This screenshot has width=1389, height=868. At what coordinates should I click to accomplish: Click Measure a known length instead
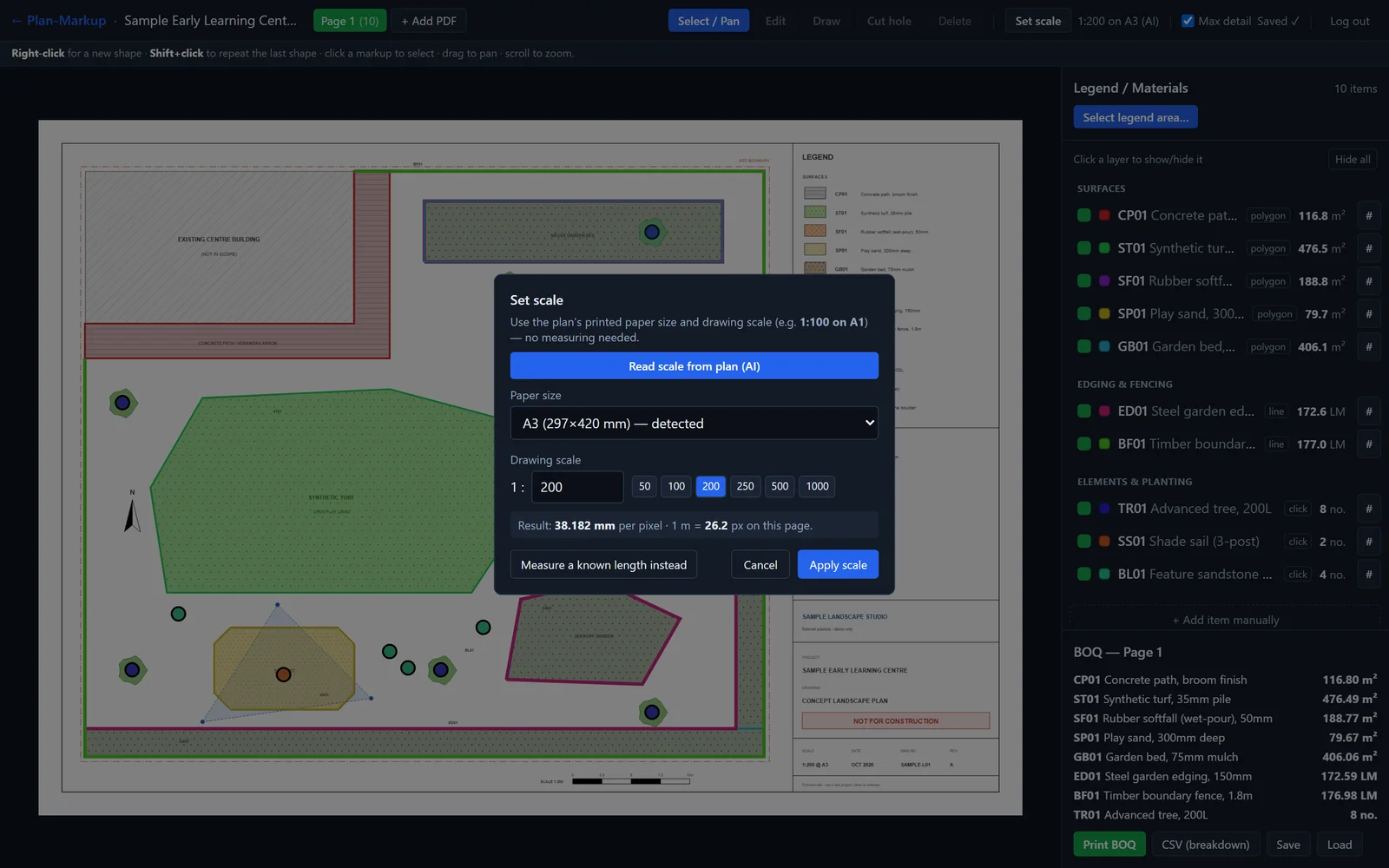point(603,565)
